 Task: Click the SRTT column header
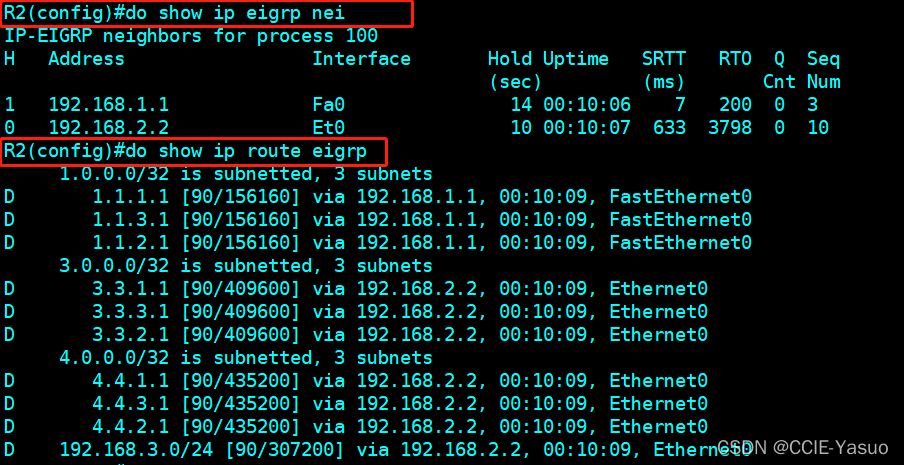coord(663,59)
